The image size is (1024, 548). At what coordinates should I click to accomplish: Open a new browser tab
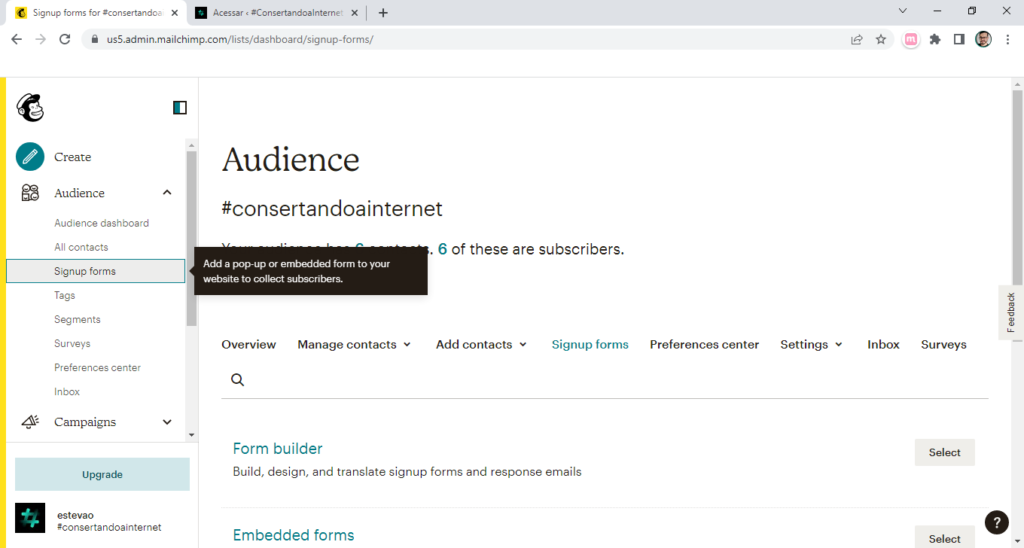coord(383,12)
